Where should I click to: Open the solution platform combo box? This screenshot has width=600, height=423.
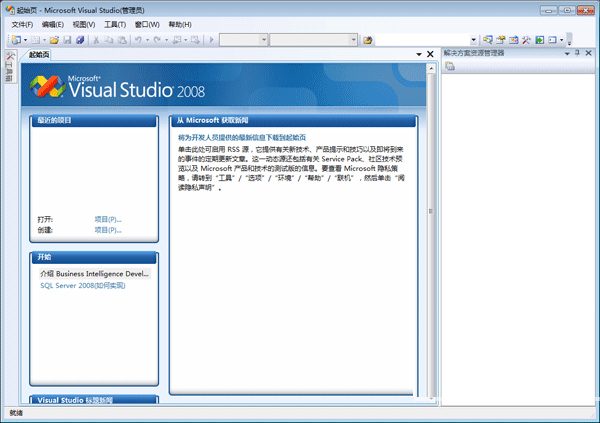[x=313, y=39]
